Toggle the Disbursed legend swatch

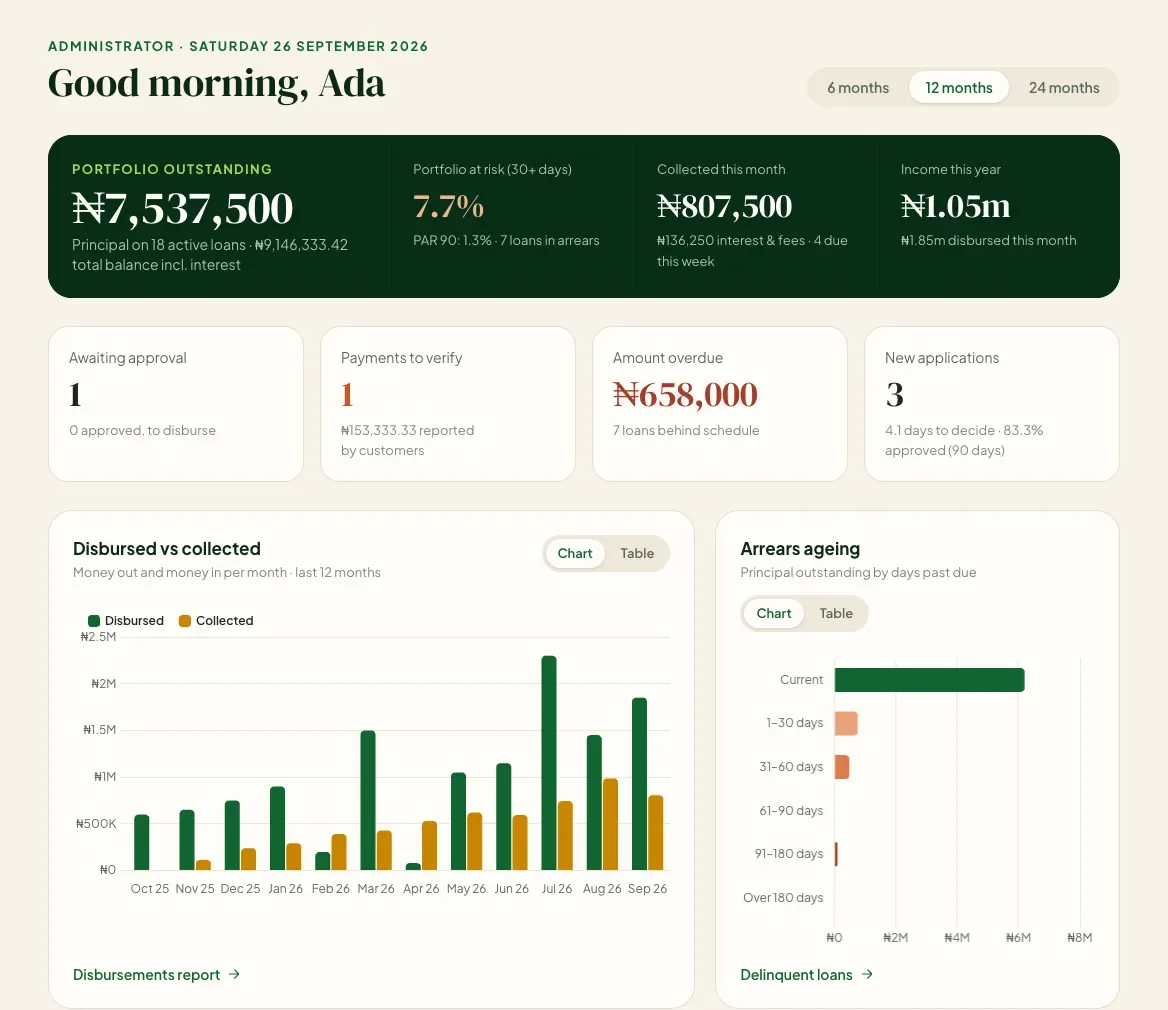click(x=94, y=621)
